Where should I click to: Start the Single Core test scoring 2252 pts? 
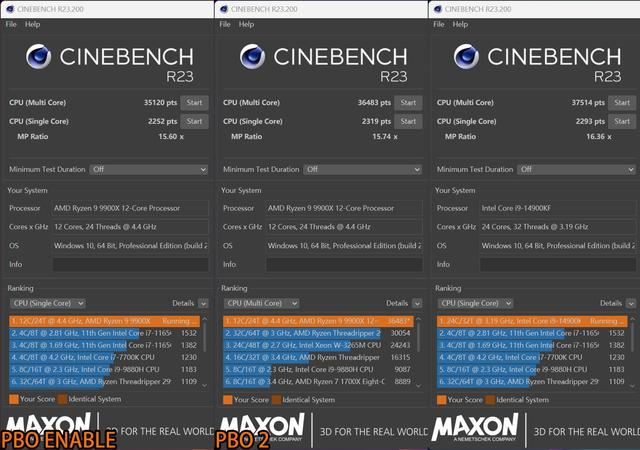tap(194, 121)
